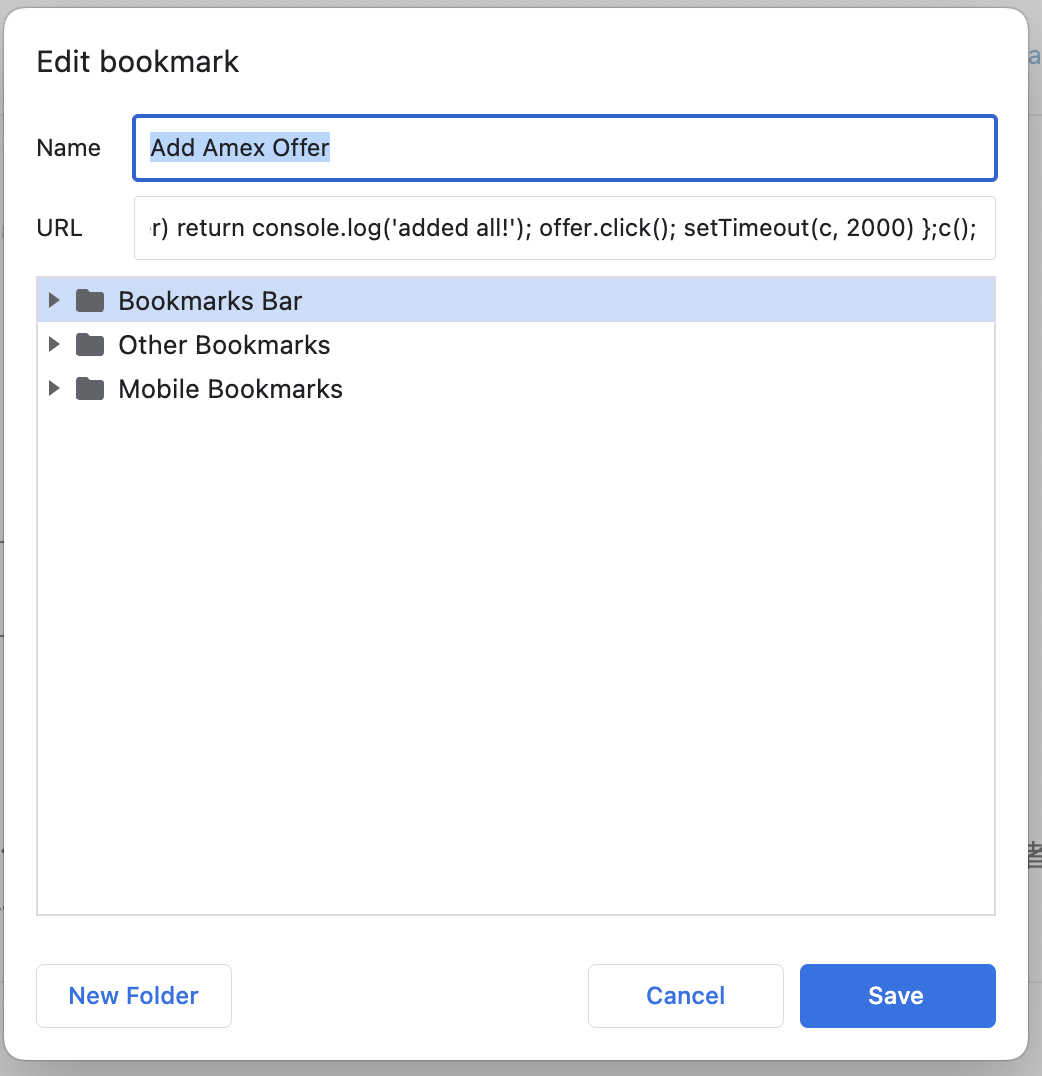Focus the bookmark Name text field

tap(565, 148)
